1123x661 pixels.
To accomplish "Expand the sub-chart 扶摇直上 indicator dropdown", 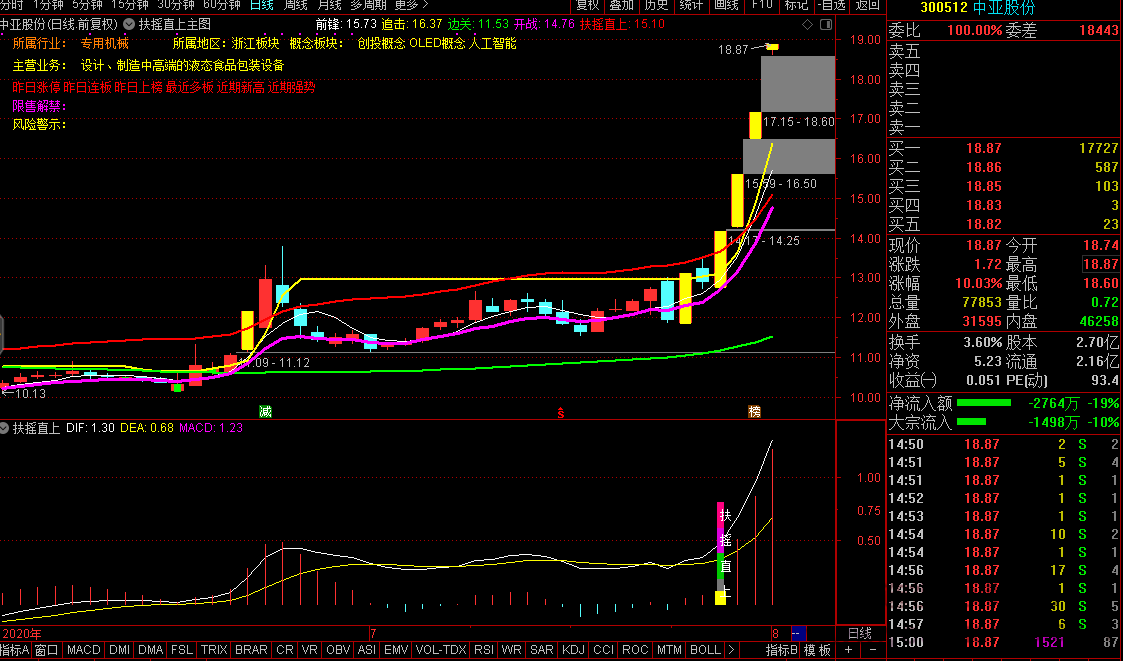I will [x=6, y=427].
